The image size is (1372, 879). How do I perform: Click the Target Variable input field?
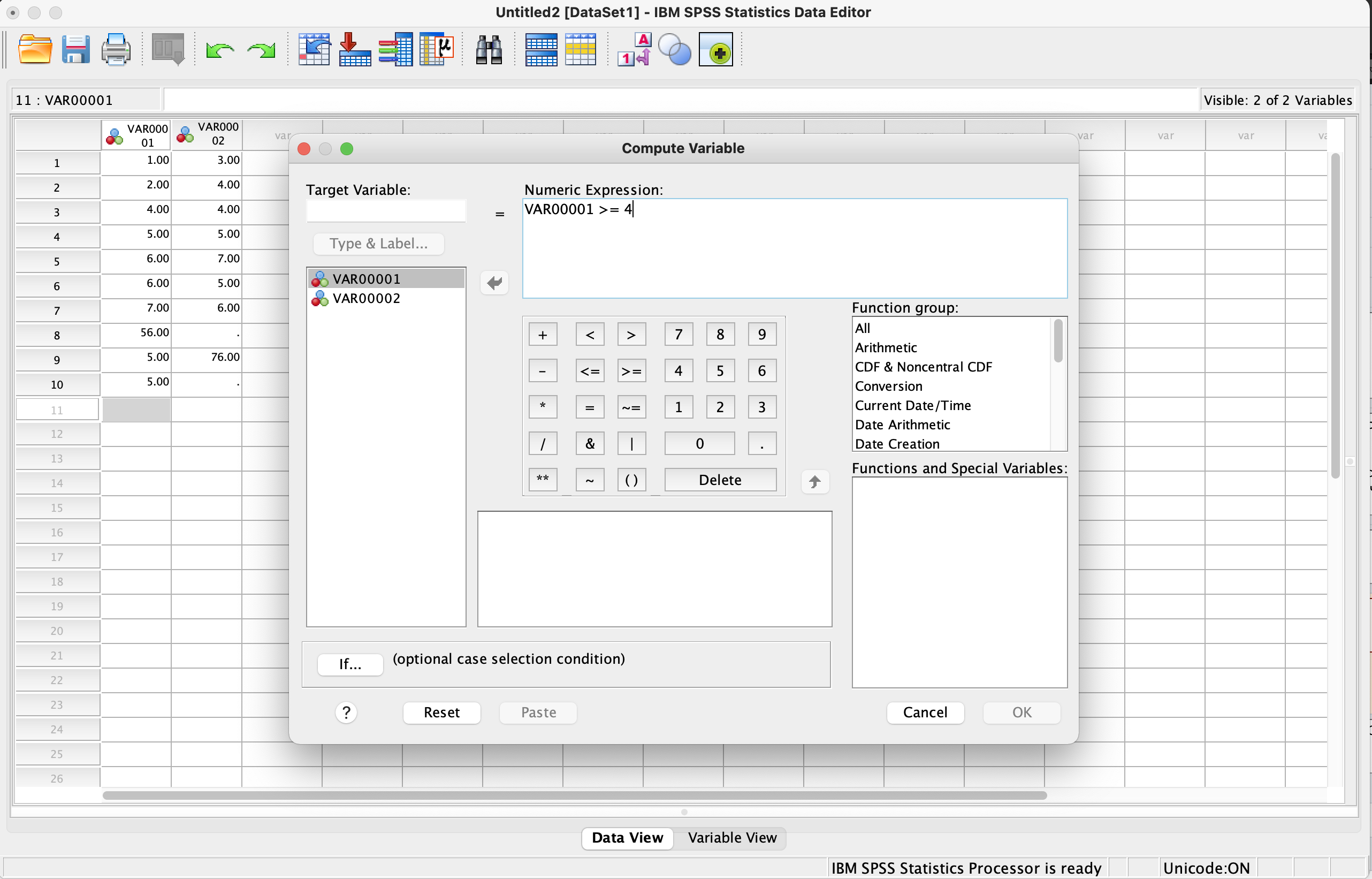(386, 211)
